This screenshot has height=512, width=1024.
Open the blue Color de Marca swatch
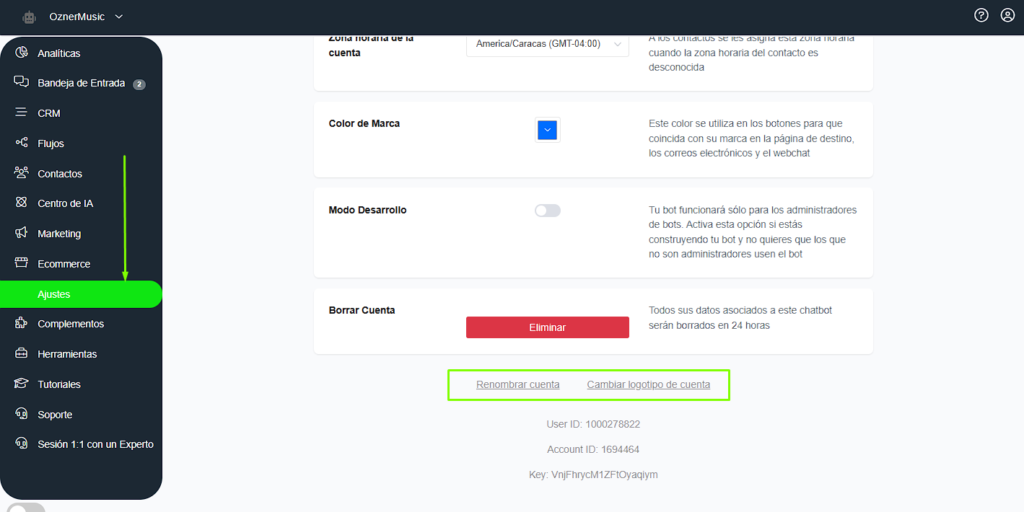point(547,130)
